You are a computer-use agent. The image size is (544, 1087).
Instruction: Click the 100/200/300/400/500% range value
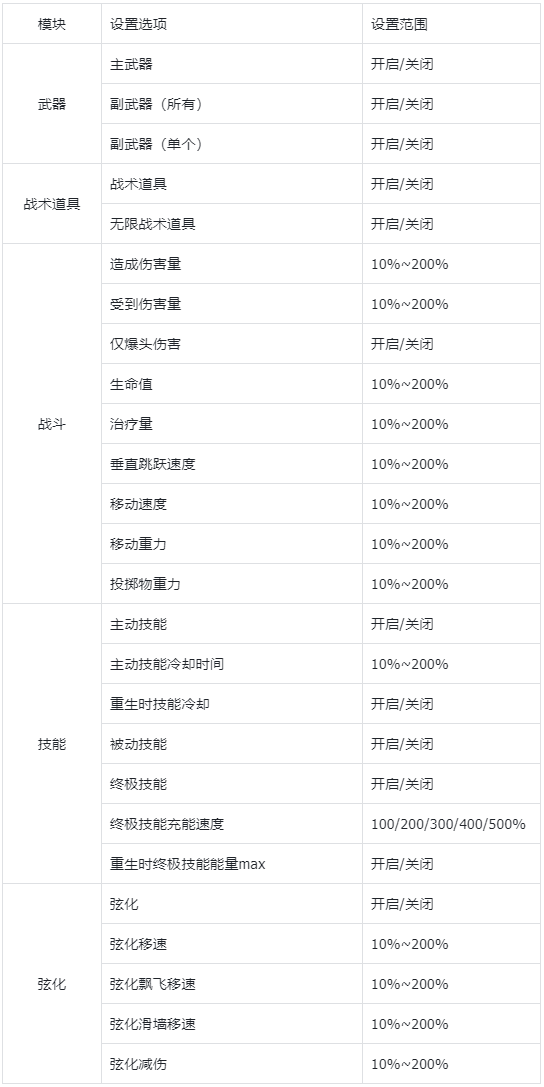tap(448, 824)
